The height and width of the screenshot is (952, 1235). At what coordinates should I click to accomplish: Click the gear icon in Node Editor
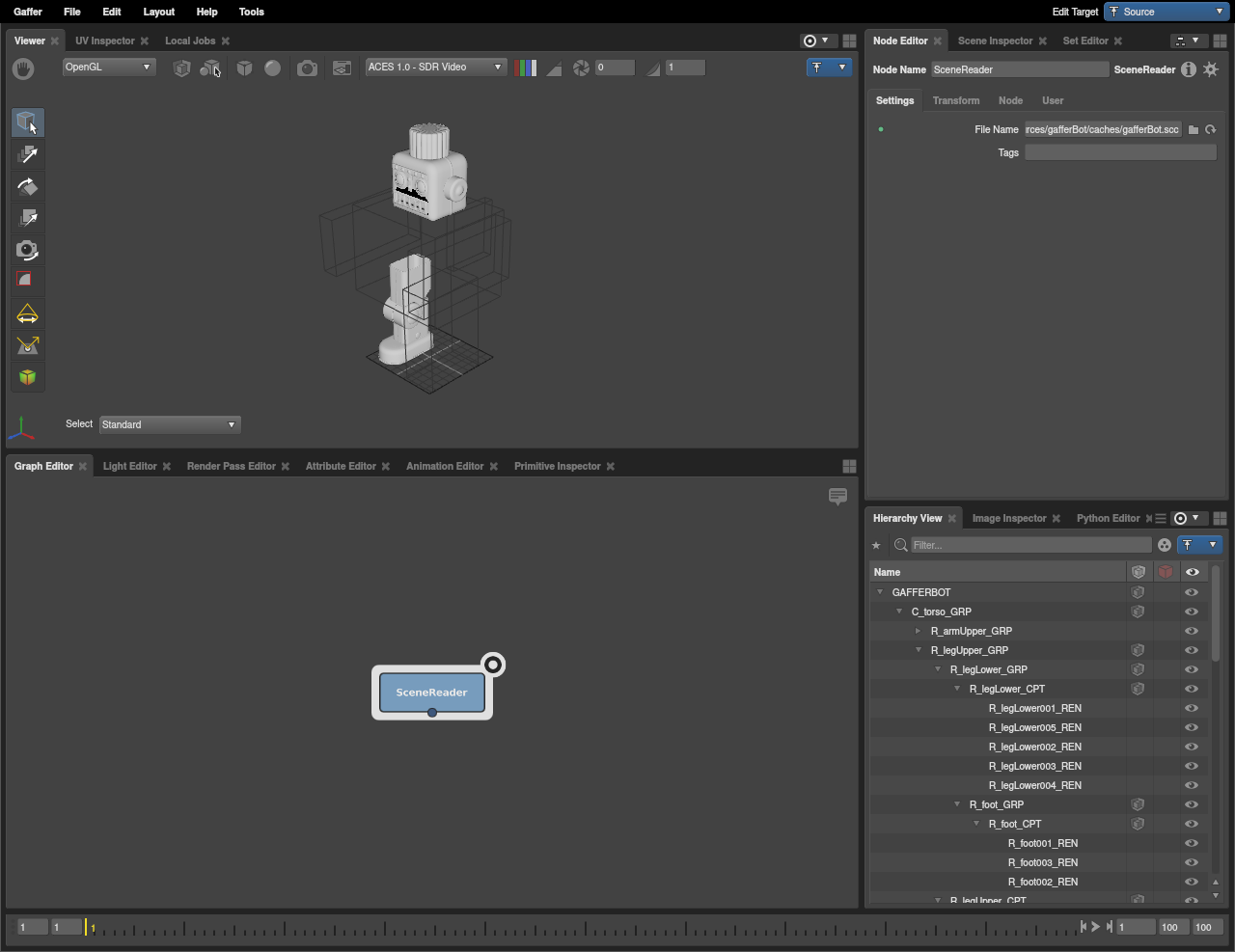click(1211, 69)
